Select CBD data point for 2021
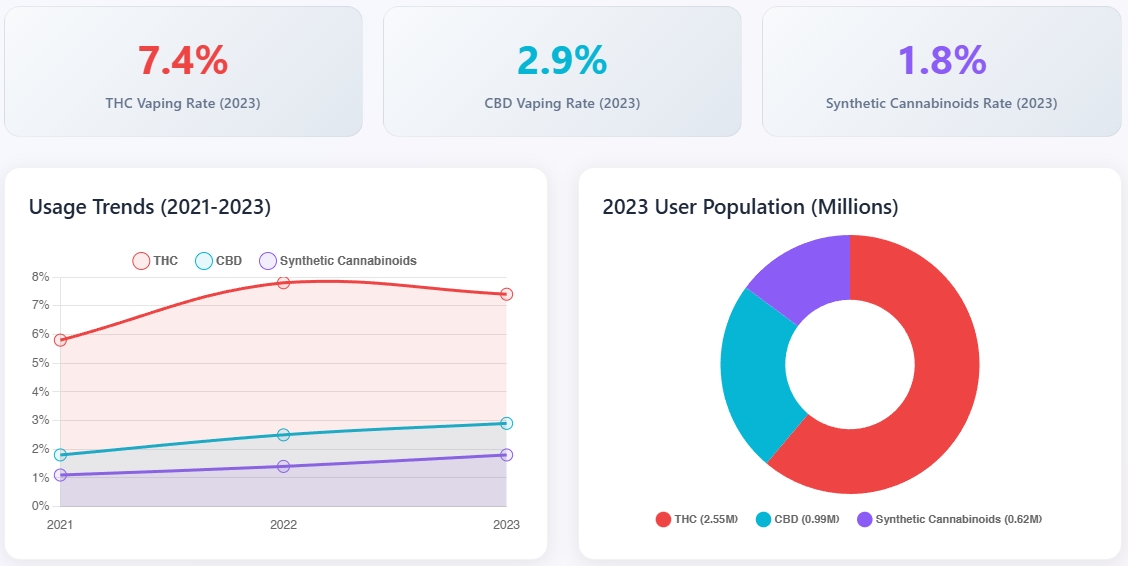This screenshot has width=1128, height=566. 60,455
